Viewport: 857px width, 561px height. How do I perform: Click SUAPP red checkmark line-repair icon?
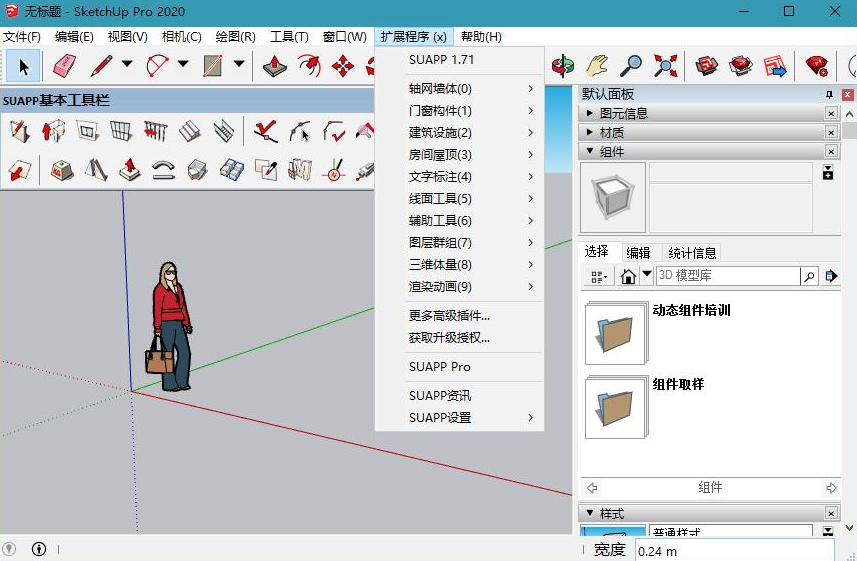266,131
